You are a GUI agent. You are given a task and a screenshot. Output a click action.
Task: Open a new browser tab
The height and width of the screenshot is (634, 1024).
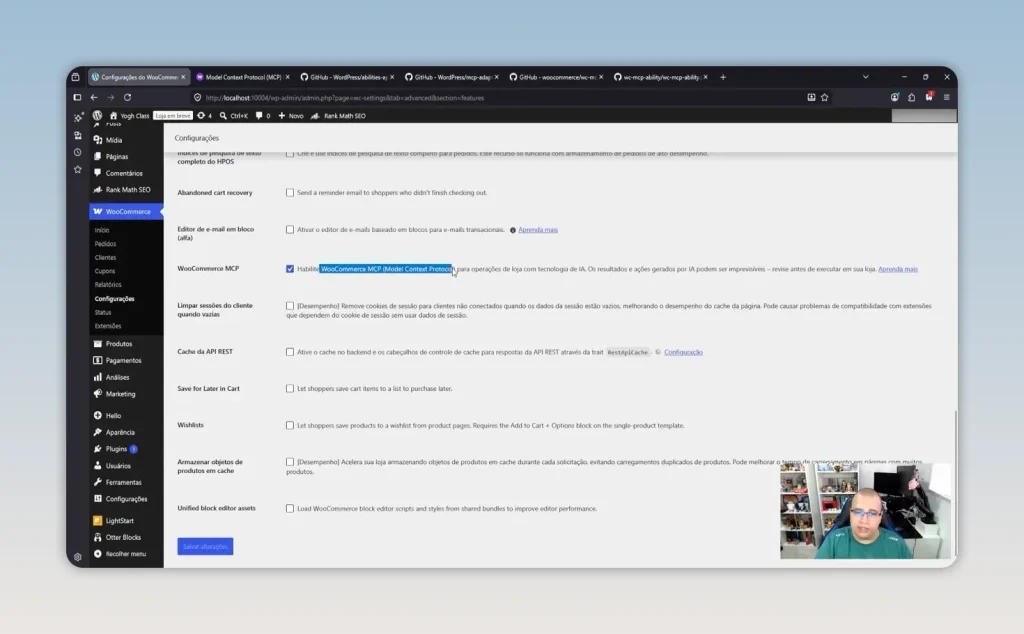(x=723, y=77)
